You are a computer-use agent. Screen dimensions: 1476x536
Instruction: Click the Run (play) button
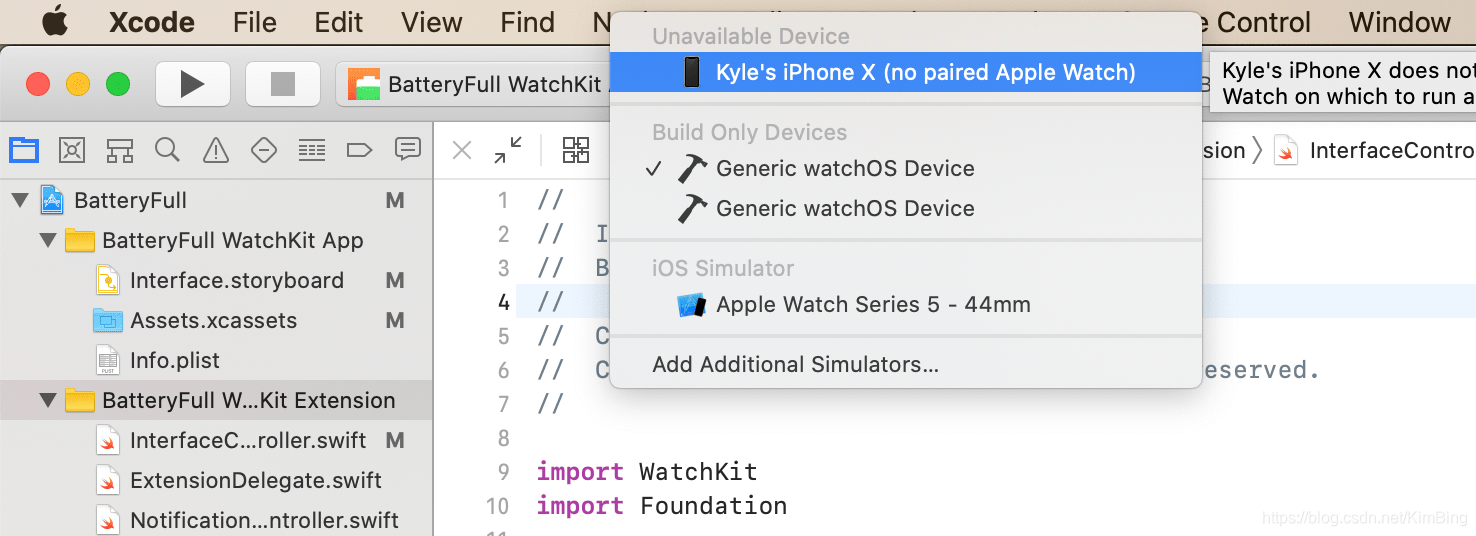(193, 84)
